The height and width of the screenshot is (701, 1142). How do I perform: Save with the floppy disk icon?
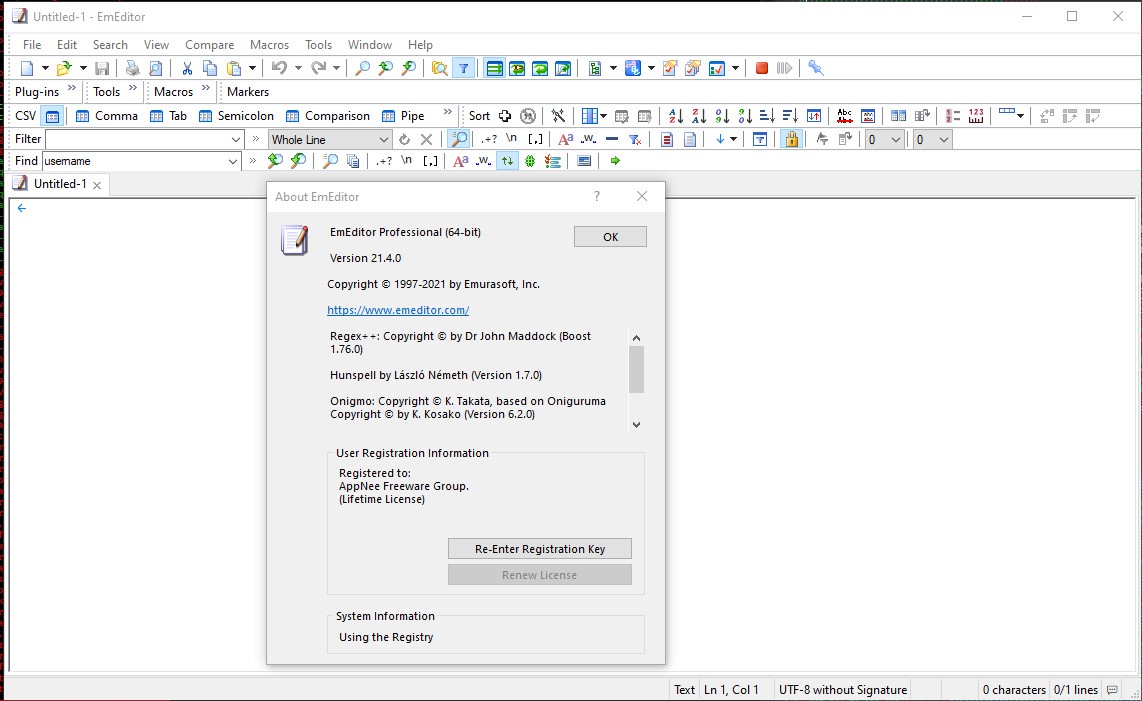(102, 68)
